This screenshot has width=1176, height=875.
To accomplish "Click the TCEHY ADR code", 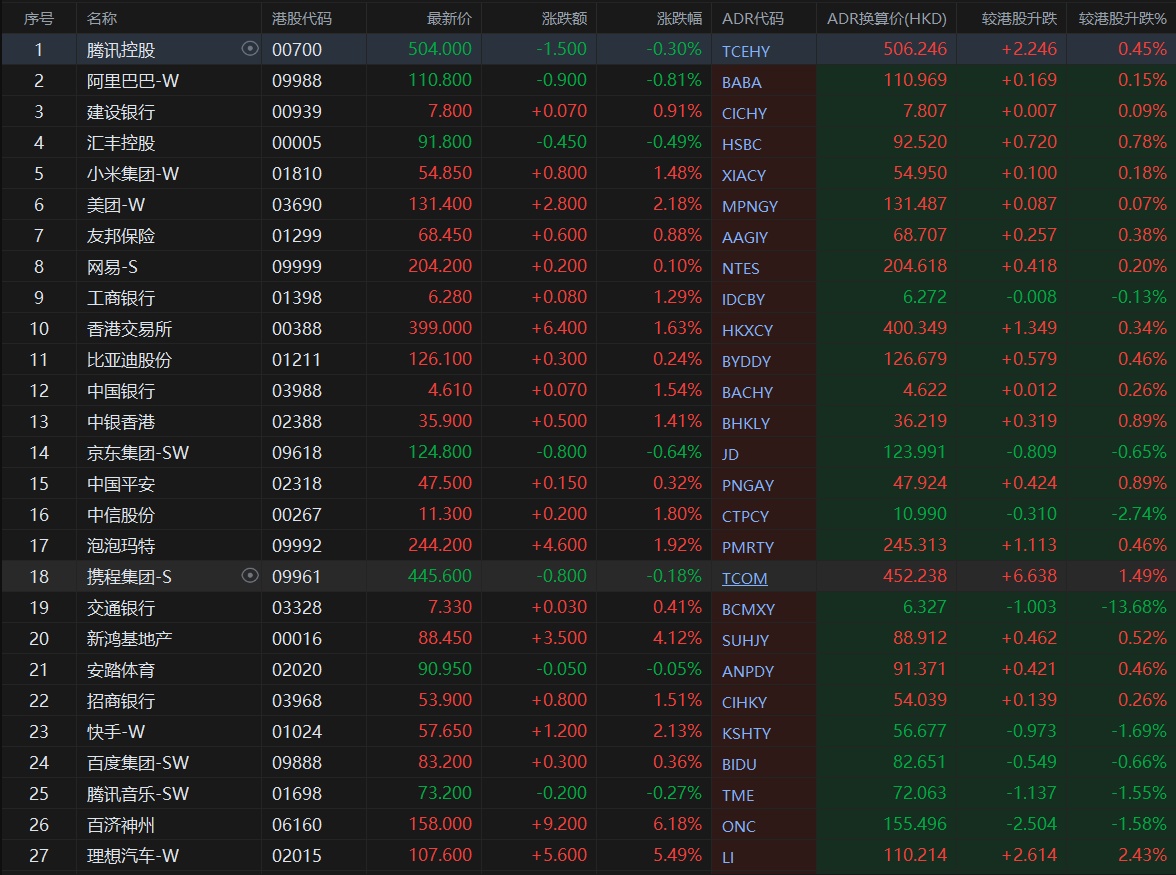I will coord(746,51).
